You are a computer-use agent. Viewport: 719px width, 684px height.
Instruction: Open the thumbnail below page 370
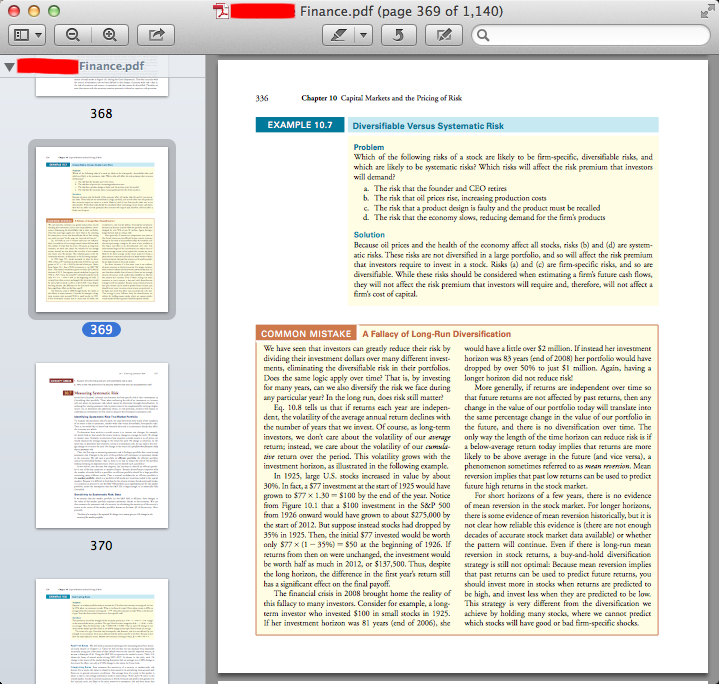coord(102,631)
